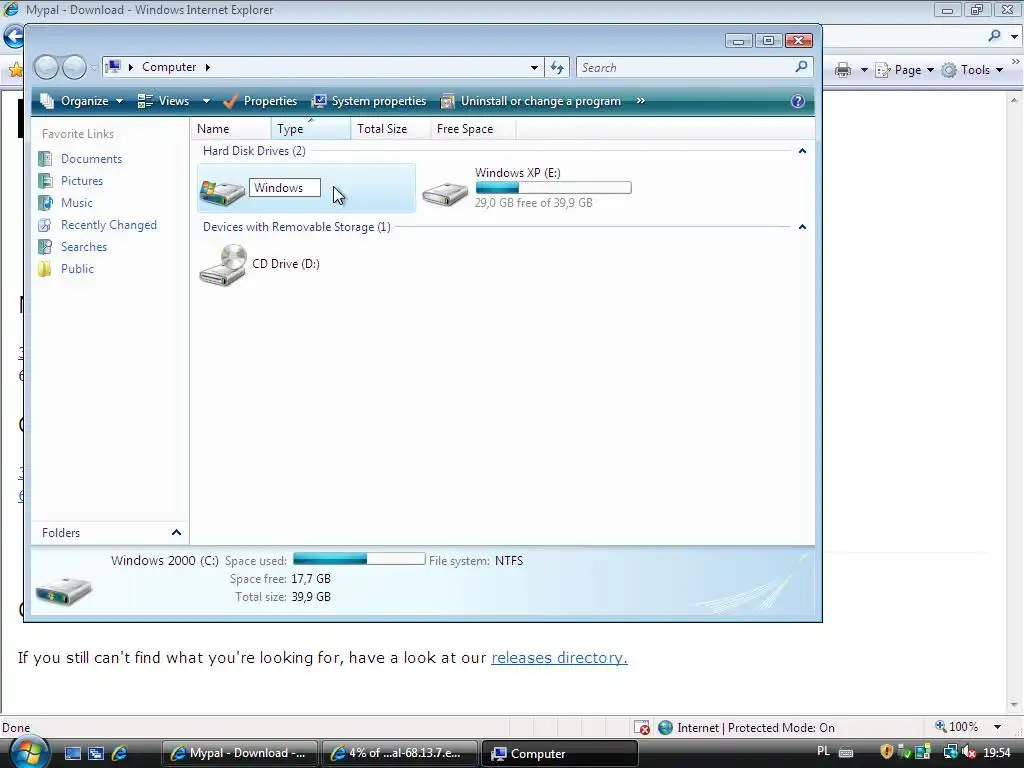This screenshot has height=768, width=1024.
Task: Open the Tools menu in Internet Explorer
Action: pos(972,70)
